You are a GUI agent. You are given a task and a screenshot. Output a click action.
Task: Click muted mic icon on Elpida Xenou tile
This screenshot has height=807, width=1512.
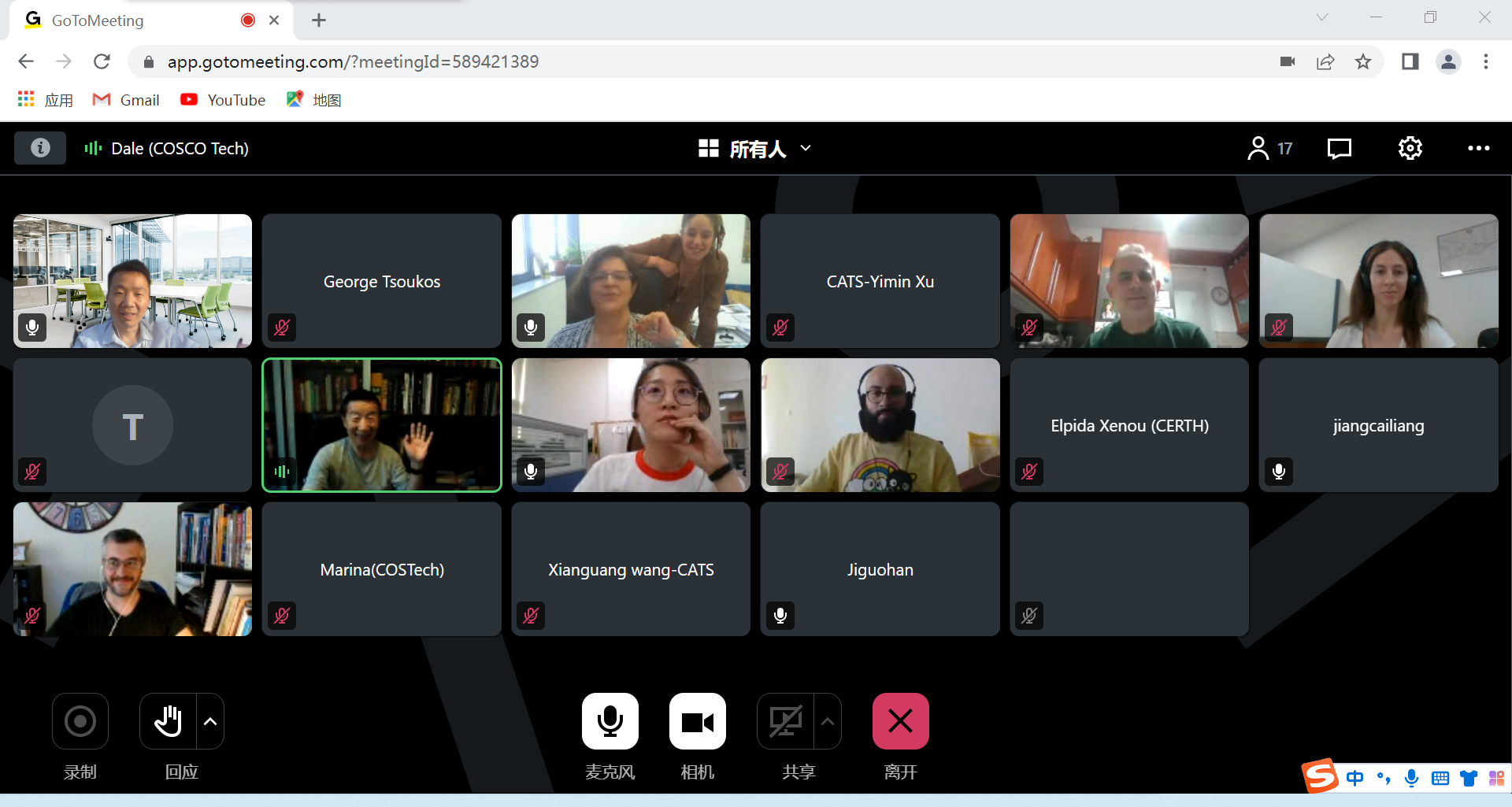(1029, 471)
